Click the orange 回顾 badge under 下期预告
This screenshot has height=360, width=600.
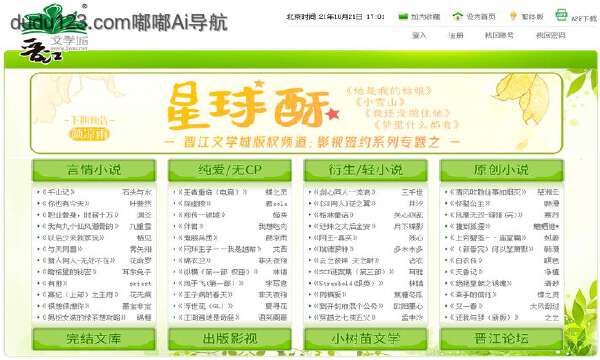(x=89, y=134)
